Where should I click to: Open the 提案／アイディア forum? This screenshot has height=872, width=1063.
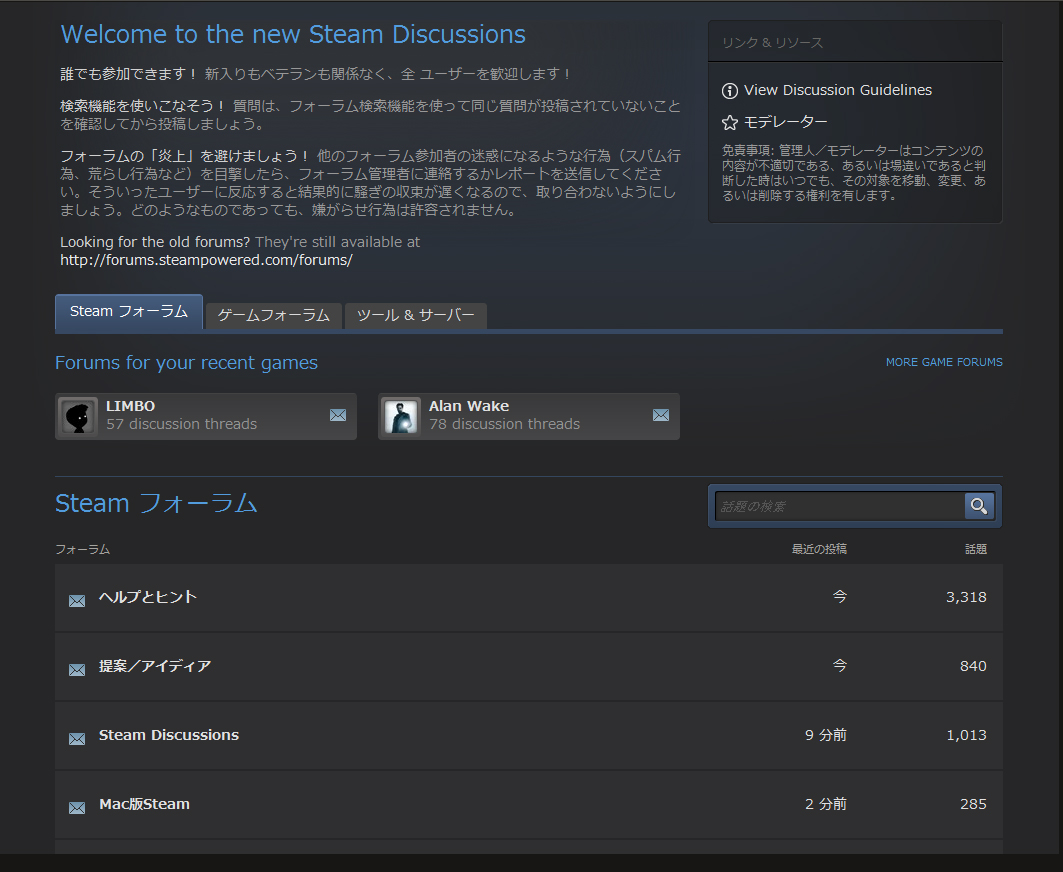pyautogui.click(x=155, y=666)
